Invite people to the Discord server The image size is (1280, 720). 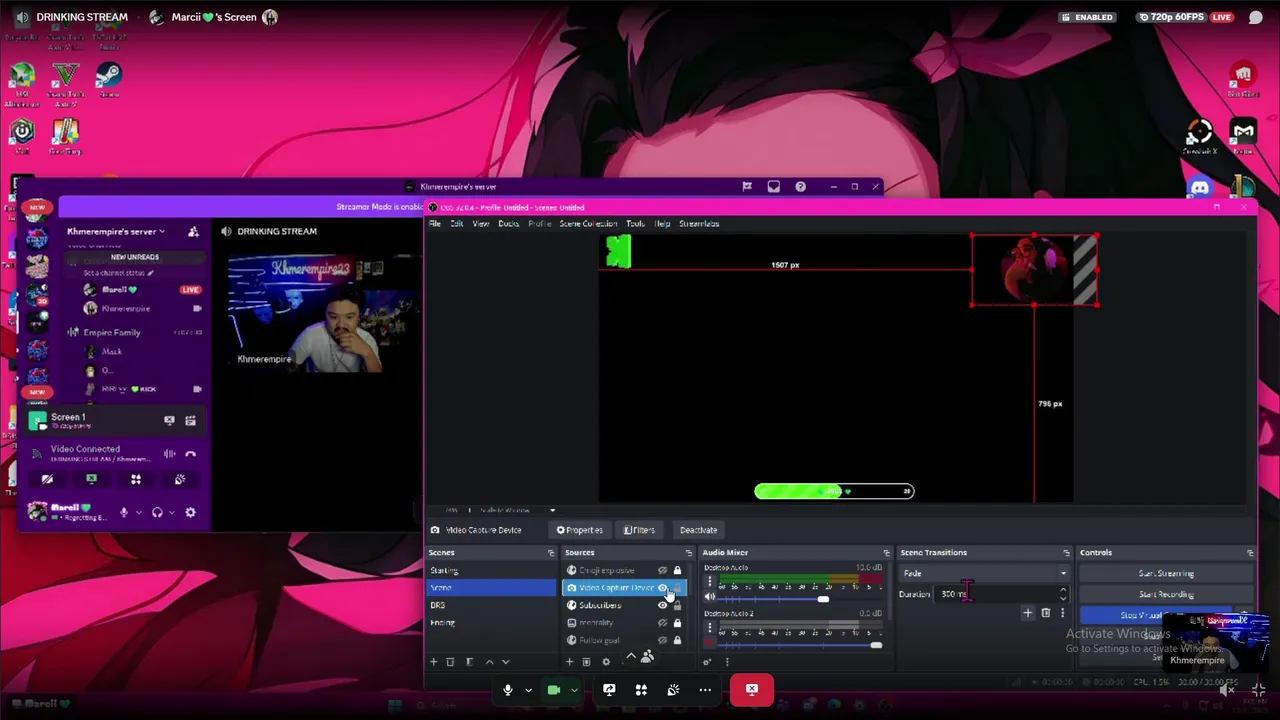click(x=193, y=232)
